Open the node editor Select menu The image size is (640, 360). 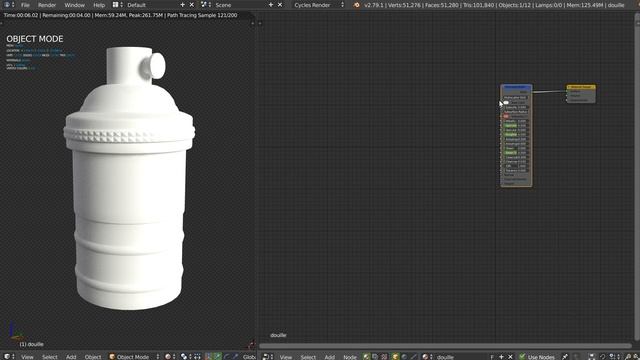pyautogui.click(x=308, y=357)
